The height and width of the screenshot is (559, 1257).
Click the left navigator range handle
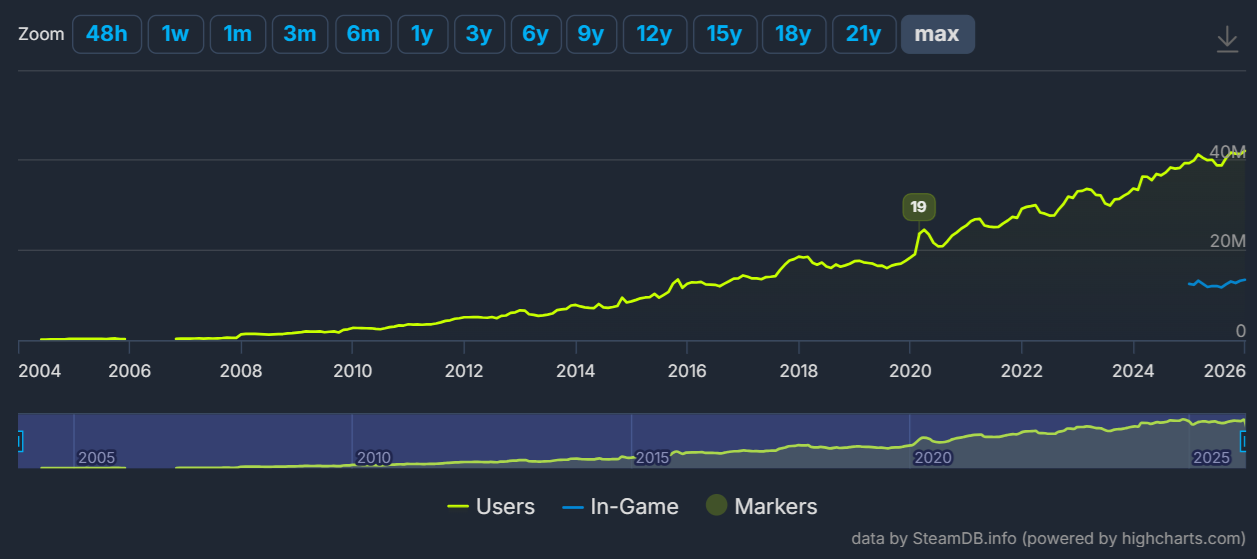(x=19, y=441)
